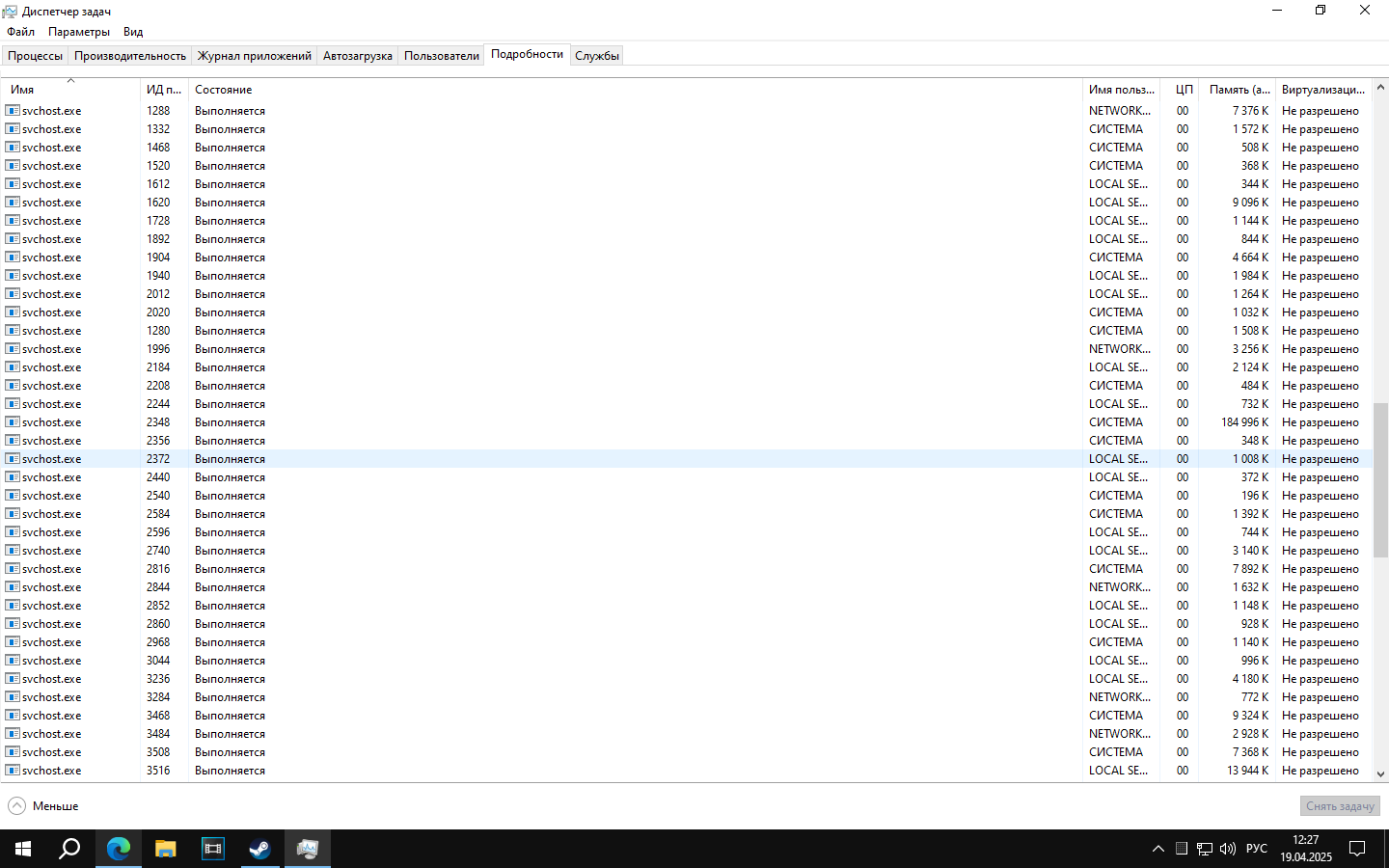The width and height of the screenshot is (1389, 868).
Task: Switch to the Производительность tab
Action: point(130,56)
